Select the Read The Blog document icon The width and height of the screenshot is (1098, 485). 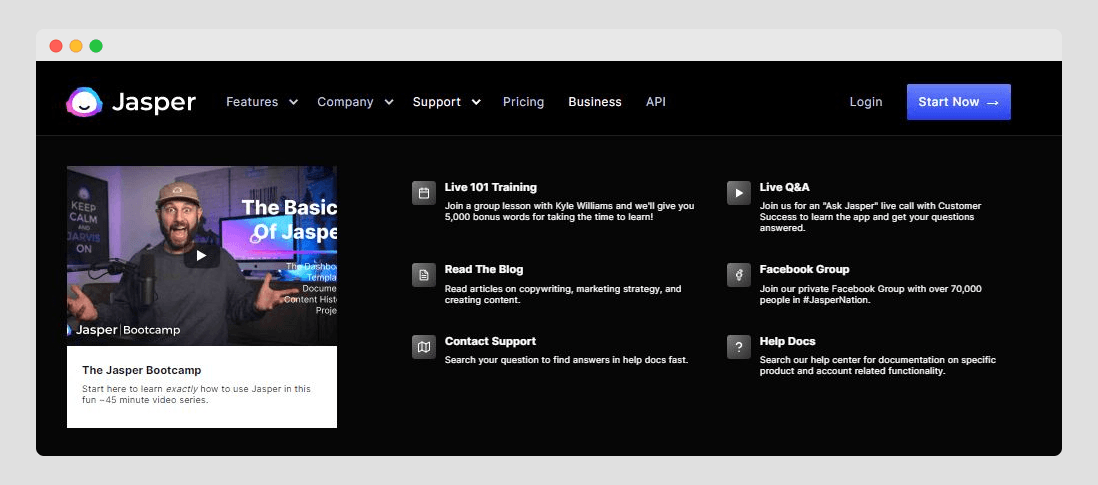(x=424, y=275)
